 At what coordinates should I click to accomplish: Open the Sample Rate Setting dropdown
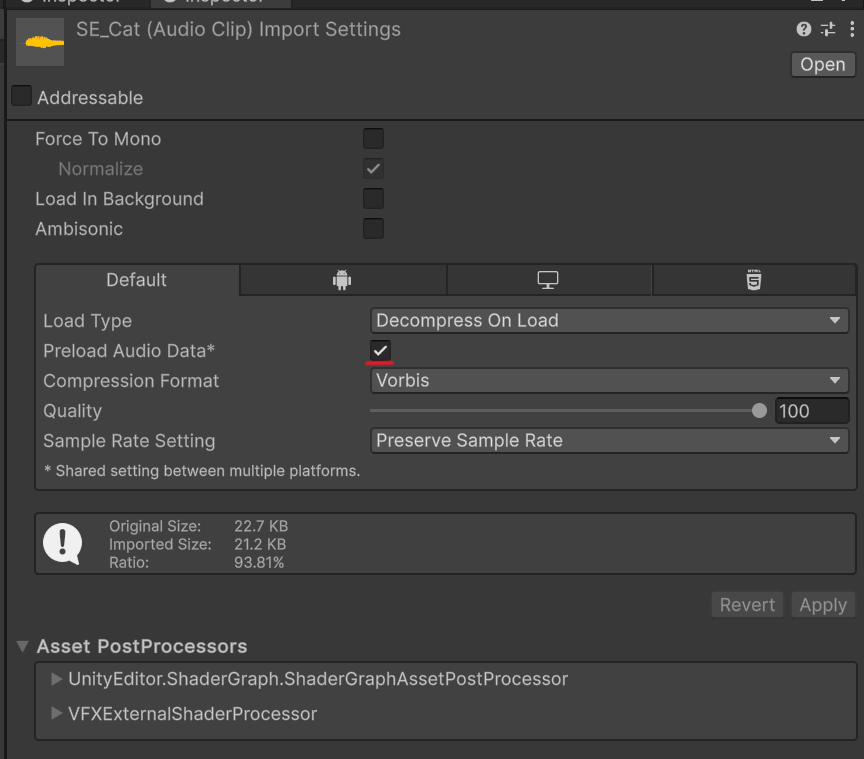[x=609, y=441]
